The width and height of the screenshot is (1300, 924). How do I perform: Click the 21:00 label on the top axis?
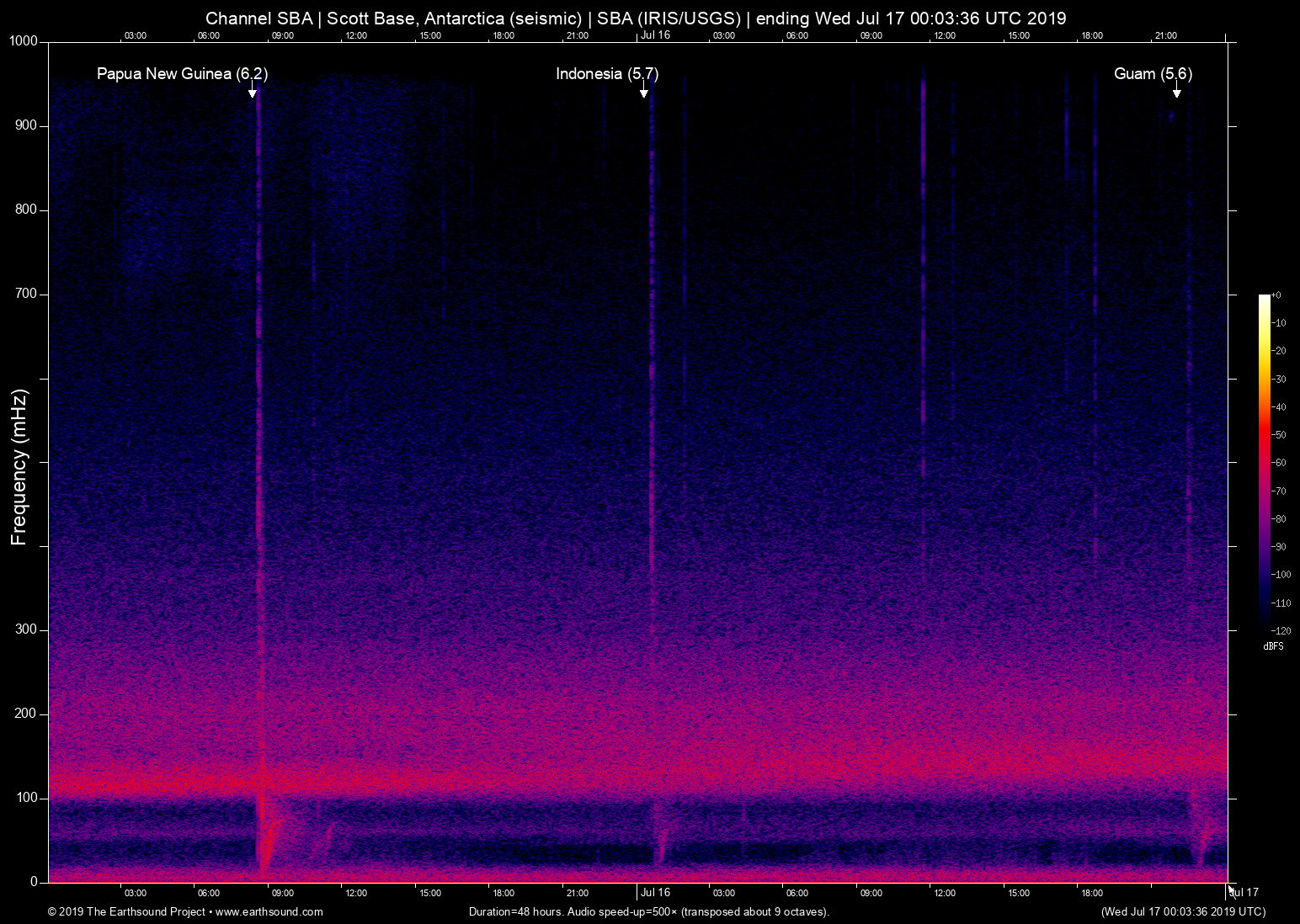pos(579,35)
